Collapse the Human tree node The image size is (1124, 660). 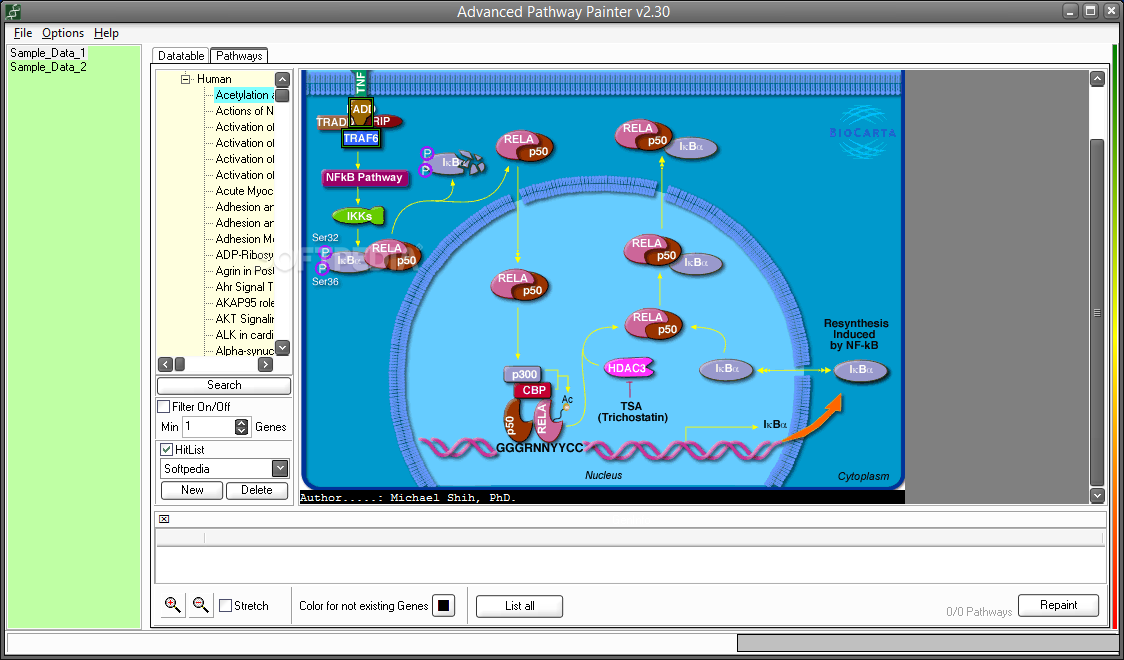point(186,79)
